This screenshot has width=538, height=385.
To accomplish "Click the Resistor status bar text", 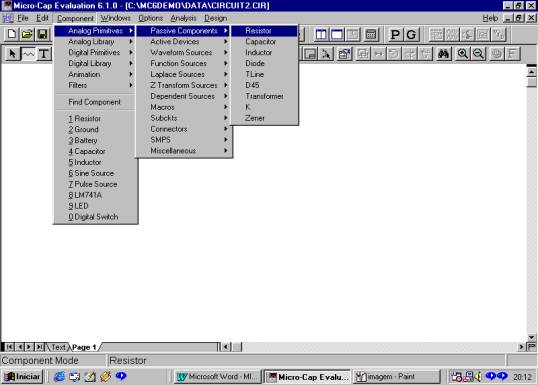I will point(128,361).
